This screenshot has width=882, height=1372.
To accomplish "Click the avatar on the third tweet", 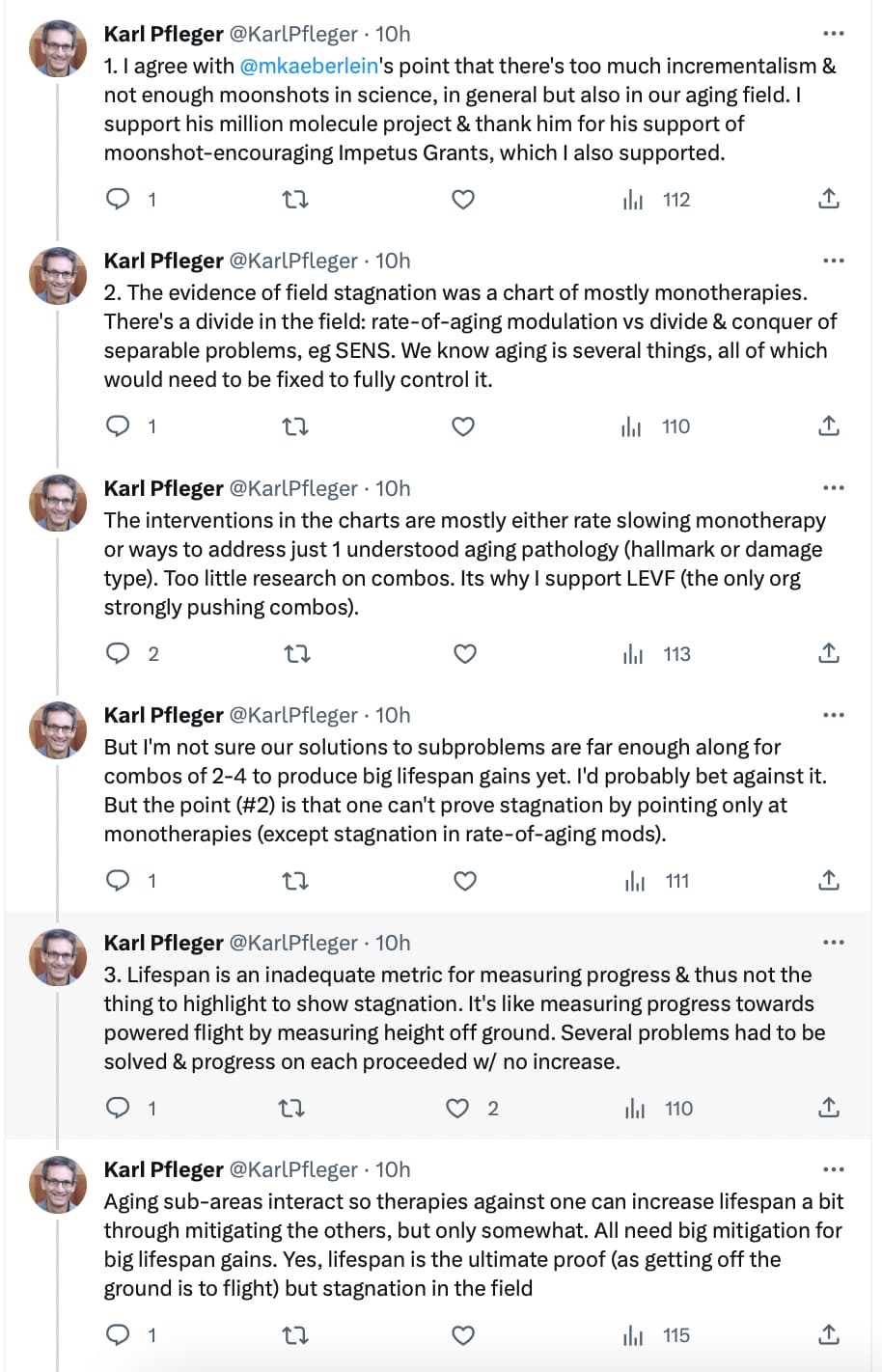I will pyautogui.click(x=60, y=502).
